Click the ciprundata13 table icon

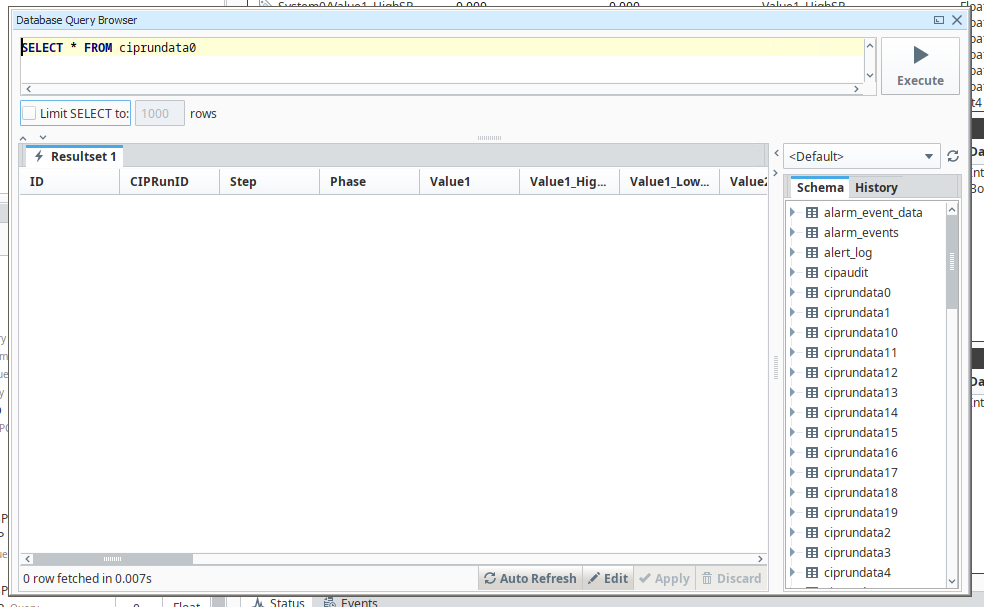click(x=811, y=393)
